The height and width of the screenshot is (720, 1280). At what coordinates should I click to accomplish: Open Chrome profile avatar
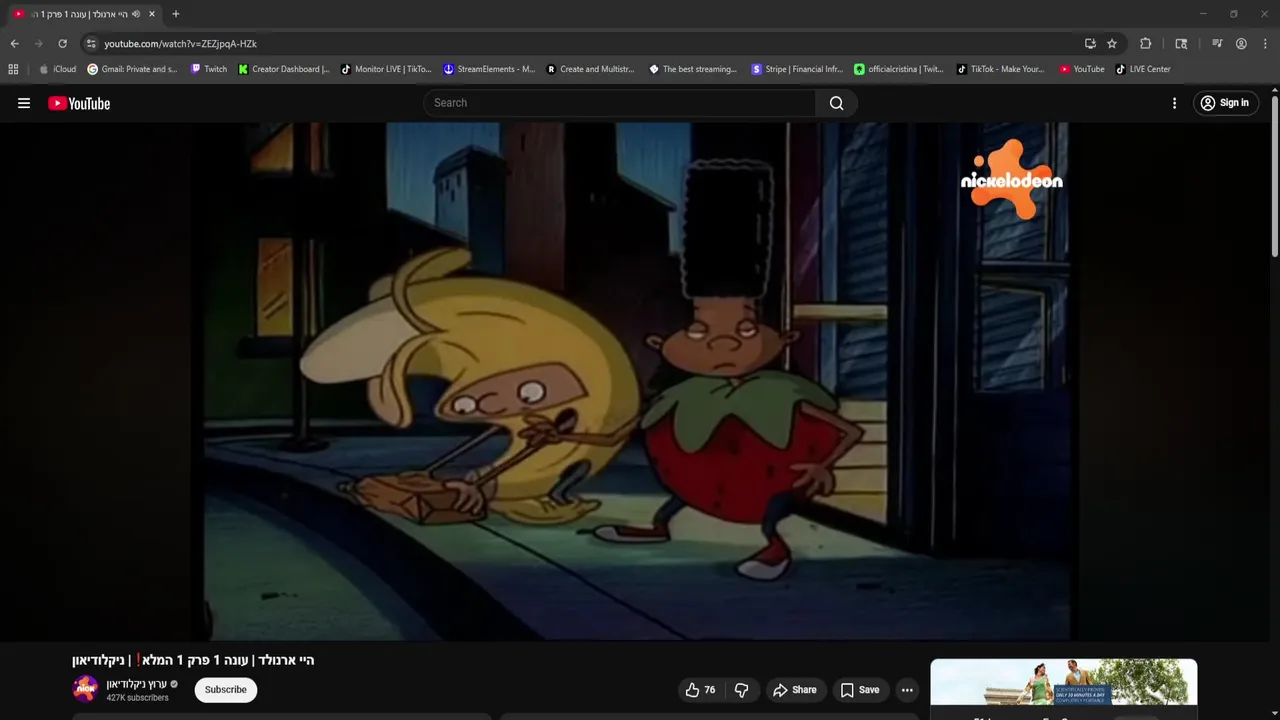tap(1241, 44)
